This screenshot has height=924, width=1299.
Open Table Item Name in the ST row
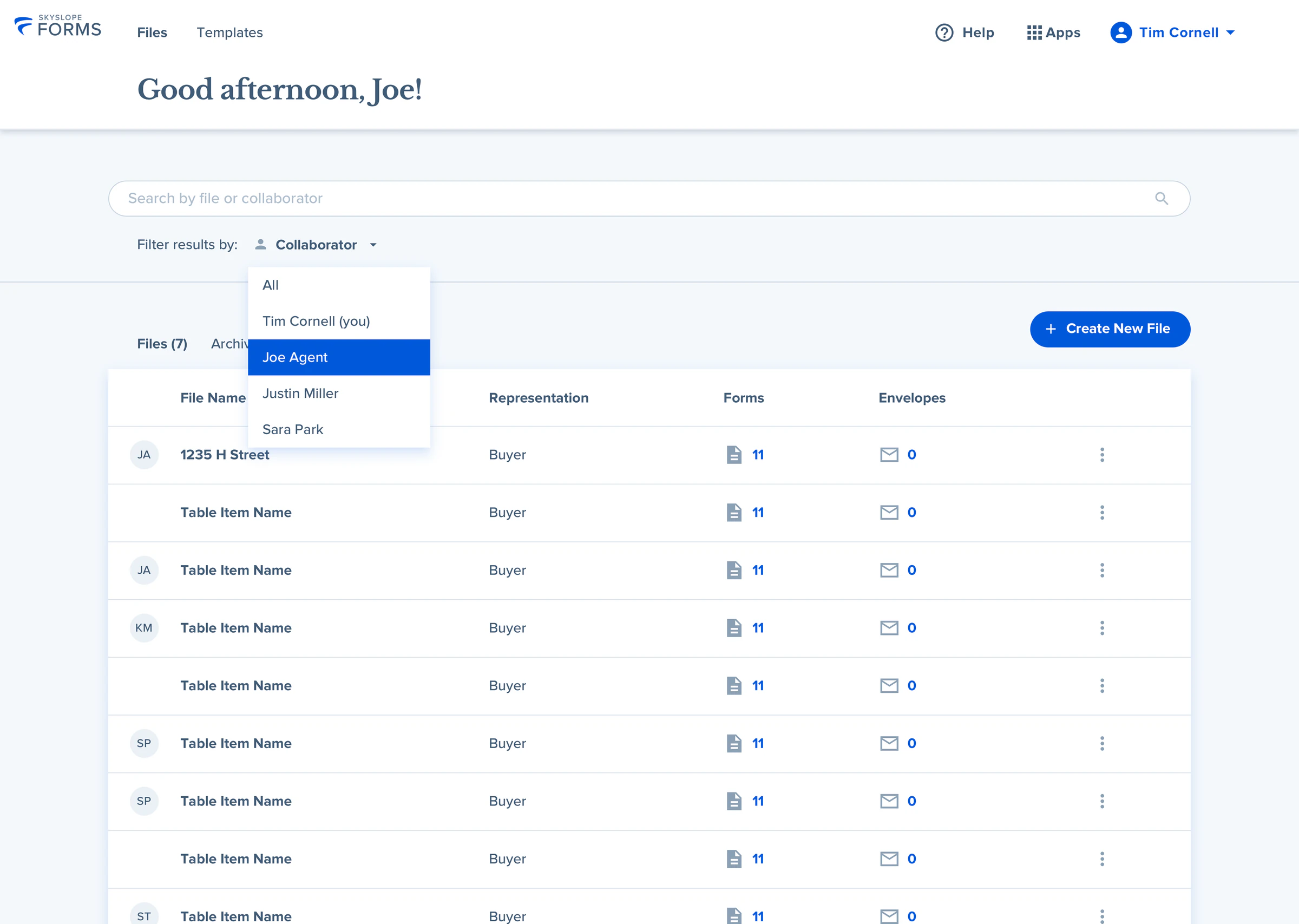click(x=236, y=916)
